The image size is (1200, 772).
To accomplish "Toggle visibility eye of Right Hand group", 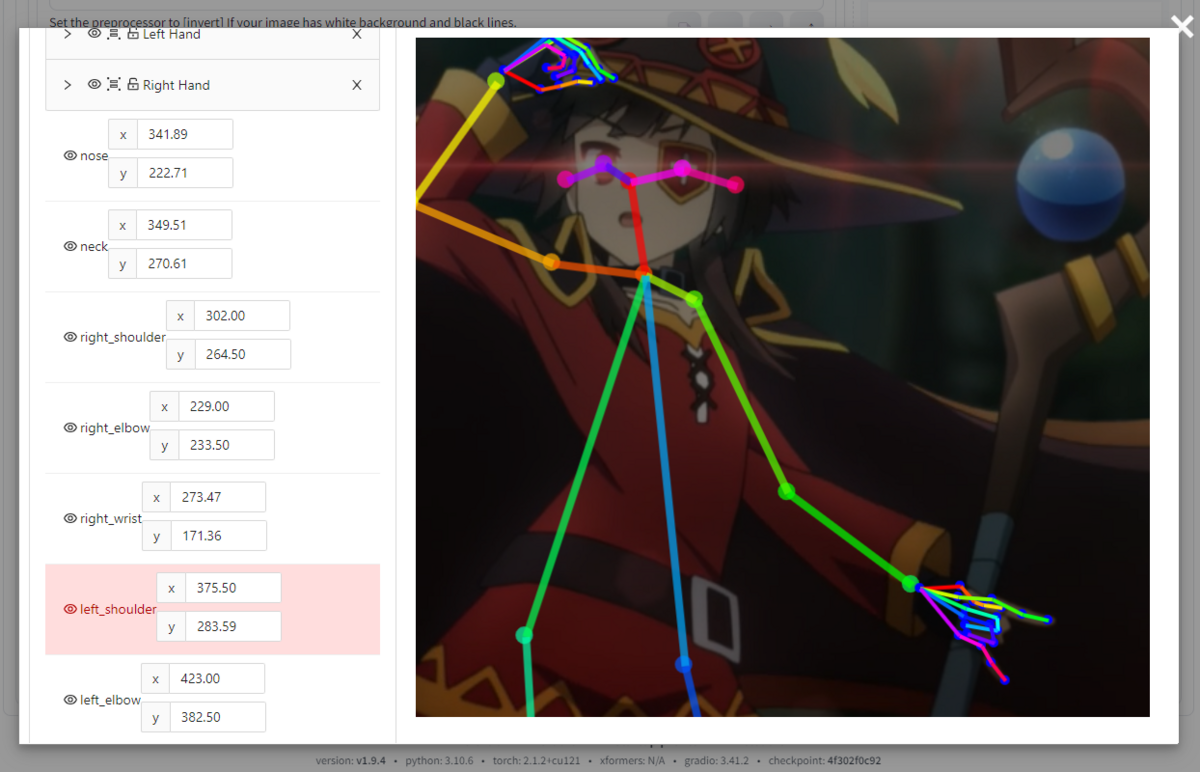I will click(x=94, y=85).
